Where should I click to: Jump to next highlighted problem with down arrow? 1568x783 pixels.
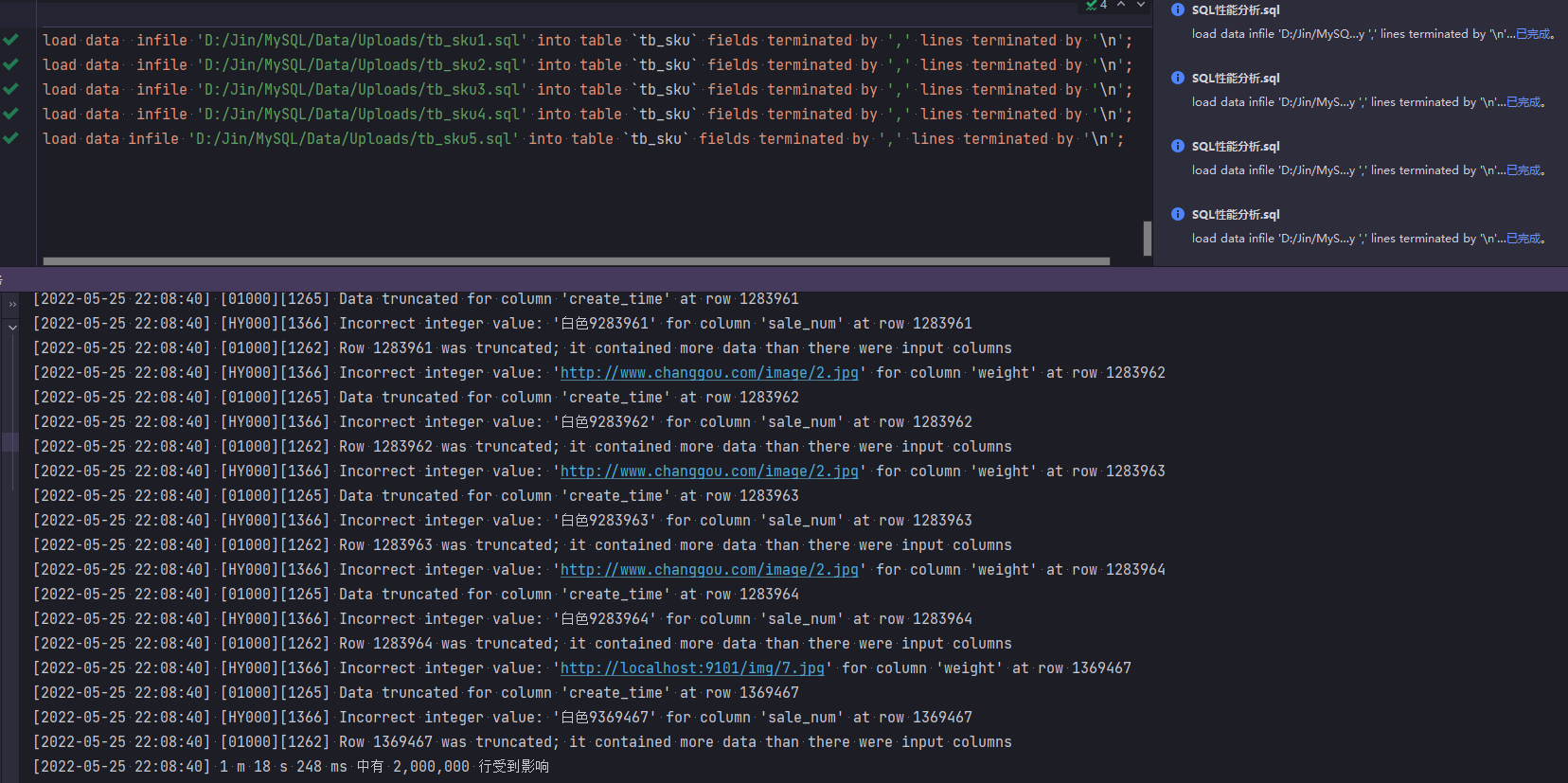(1141, 5)
